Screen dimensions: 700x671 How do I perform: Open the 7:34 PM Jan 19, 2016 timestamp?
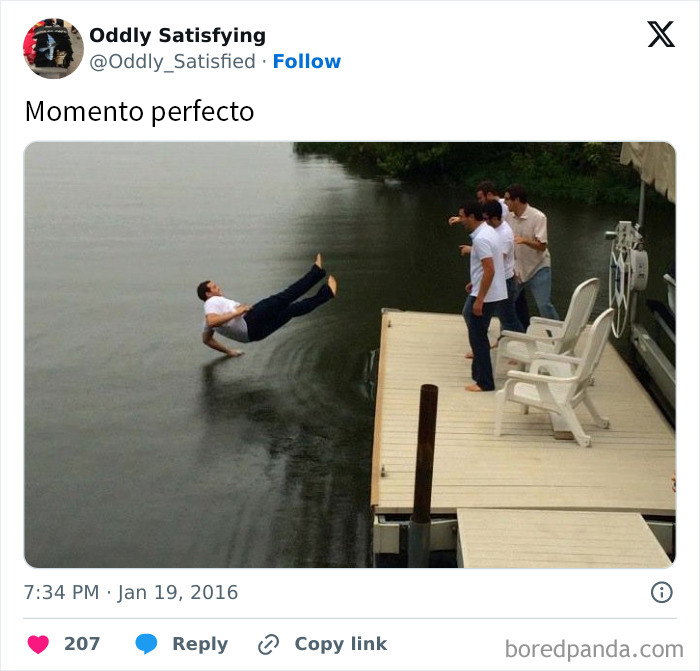[131, 592]
